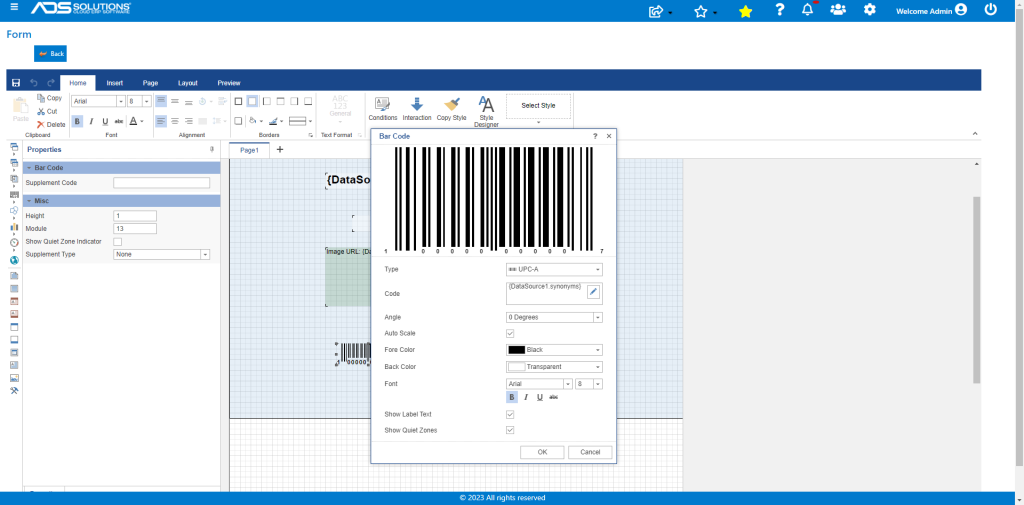Toggle the Auto Scale checkbox
Image resolution: width=1024 pixels, height=505 pixels.
click(510, 333)
